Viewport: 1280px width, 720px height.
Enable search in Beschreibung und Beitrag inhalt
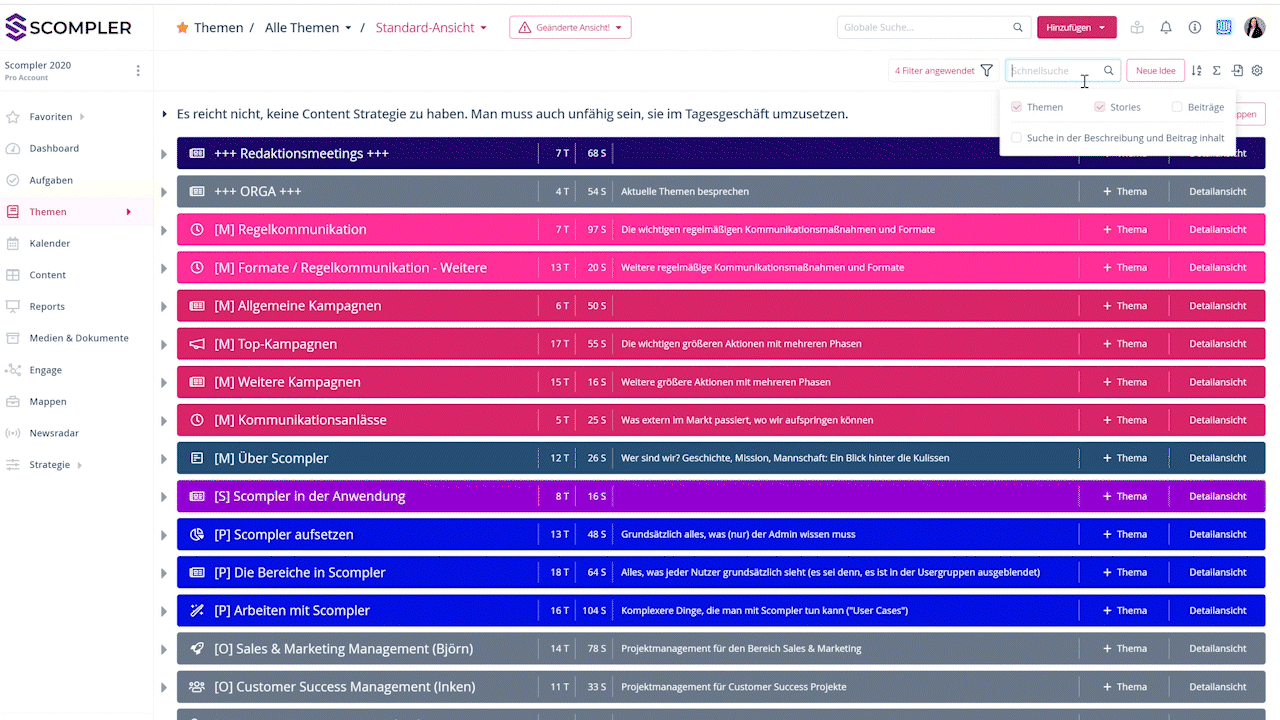pos(1017,138)
